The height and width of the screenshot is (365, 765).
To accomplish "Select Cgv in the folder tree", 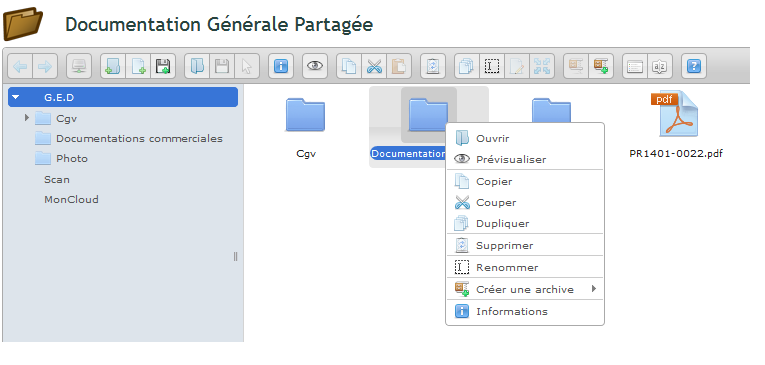I will pyautogui.click(x=66, y=119).
